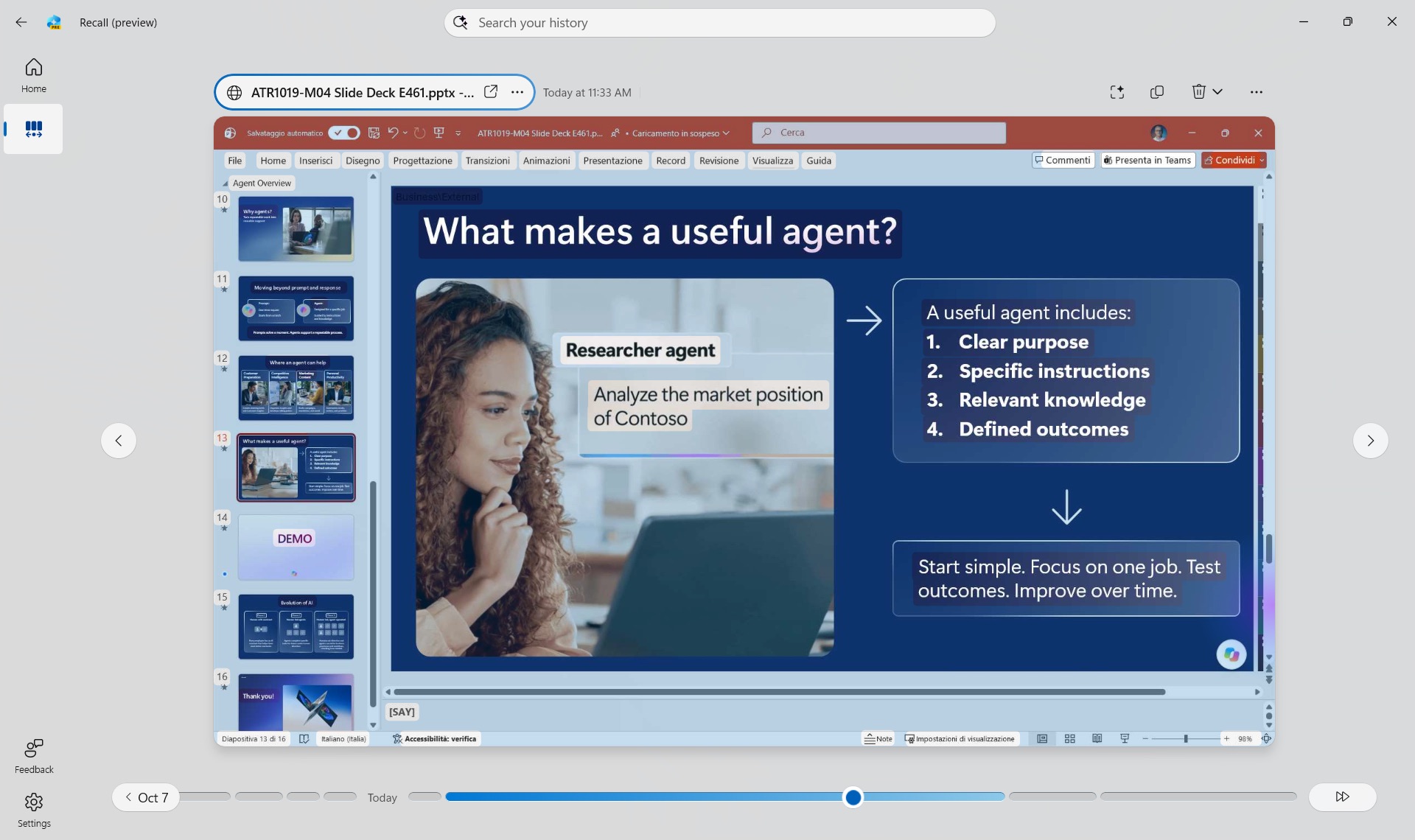1415x840 pixels.
Task: Open the more options menu at top right
Action: click(x=1257, y=92)
